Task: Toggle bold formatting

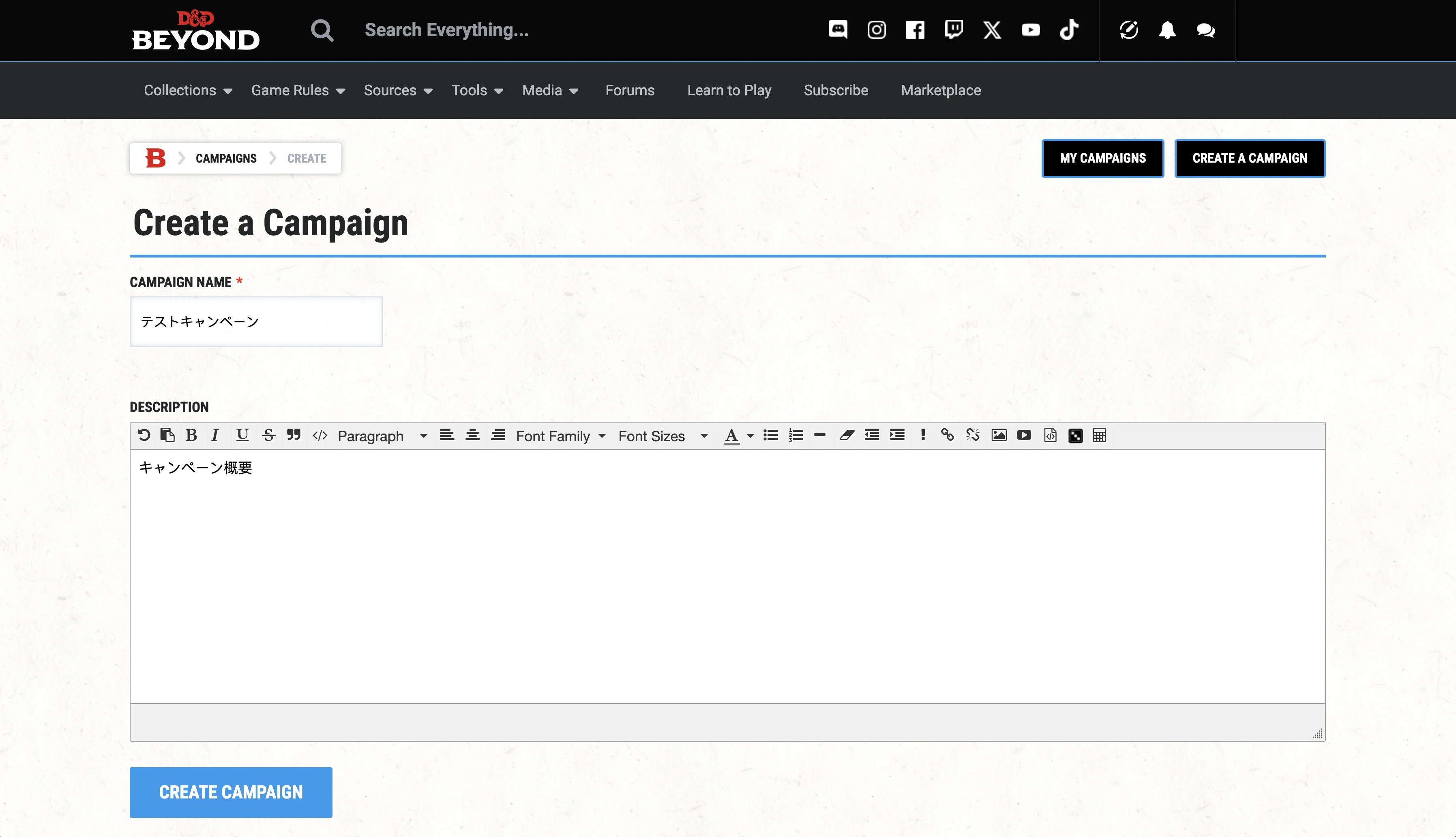Action: click(191, 435)
